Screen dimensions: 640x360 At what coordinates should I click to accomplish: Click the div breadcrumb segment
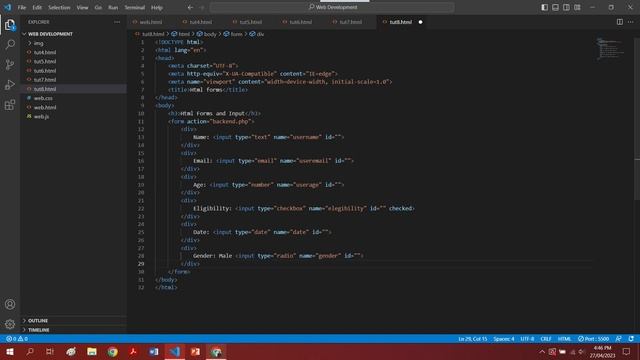point(257,34)
